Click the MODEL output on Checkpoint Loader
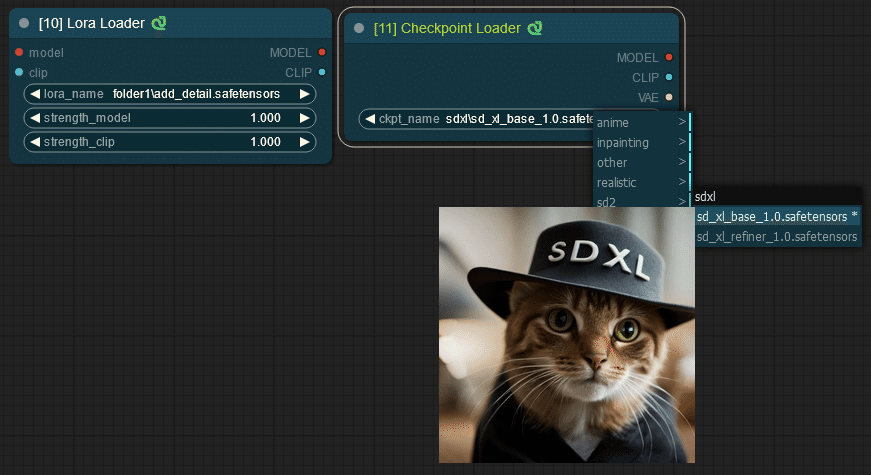 [669, 57]
